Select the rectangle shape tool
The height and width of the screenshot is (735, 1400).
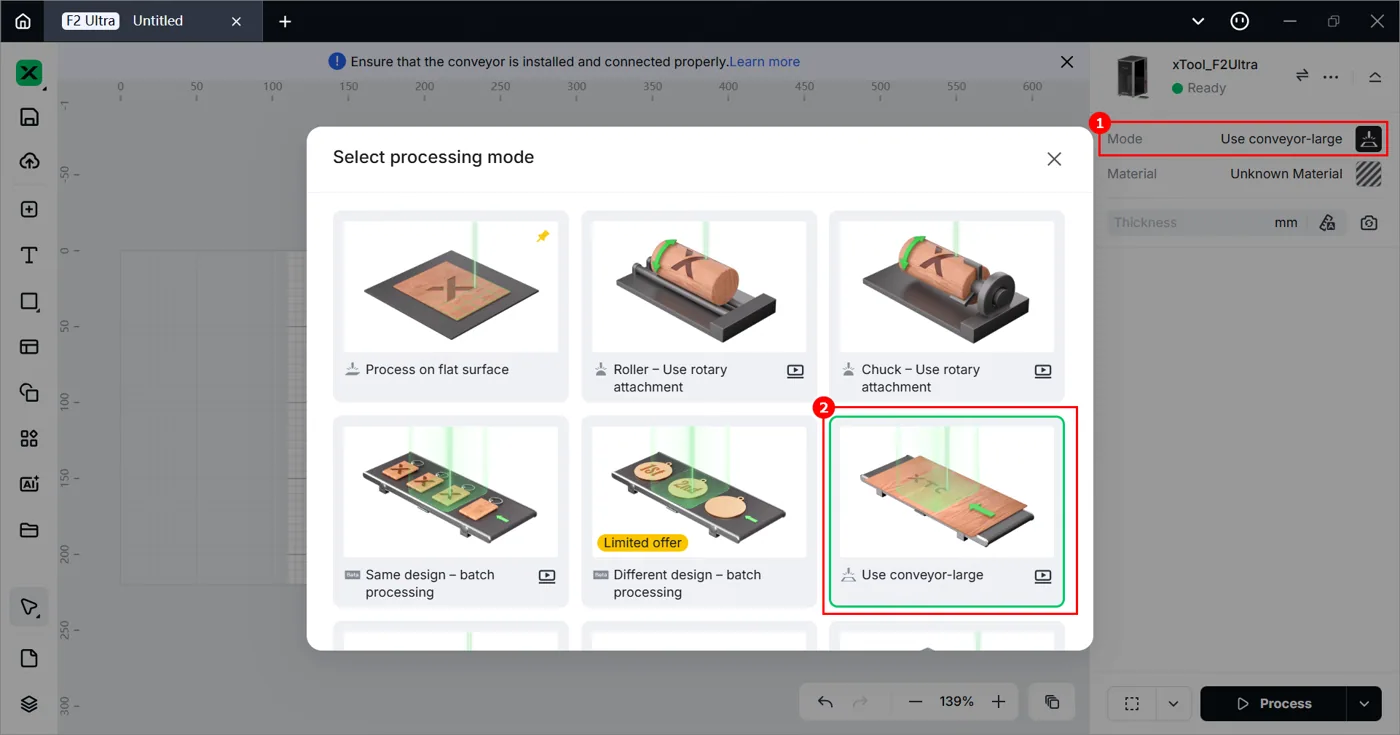[29, 301]
